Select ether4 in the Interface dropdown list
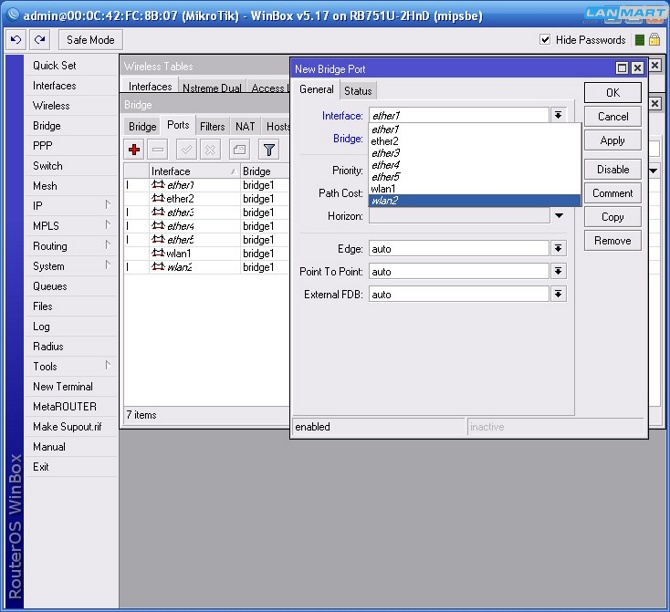 474,165
